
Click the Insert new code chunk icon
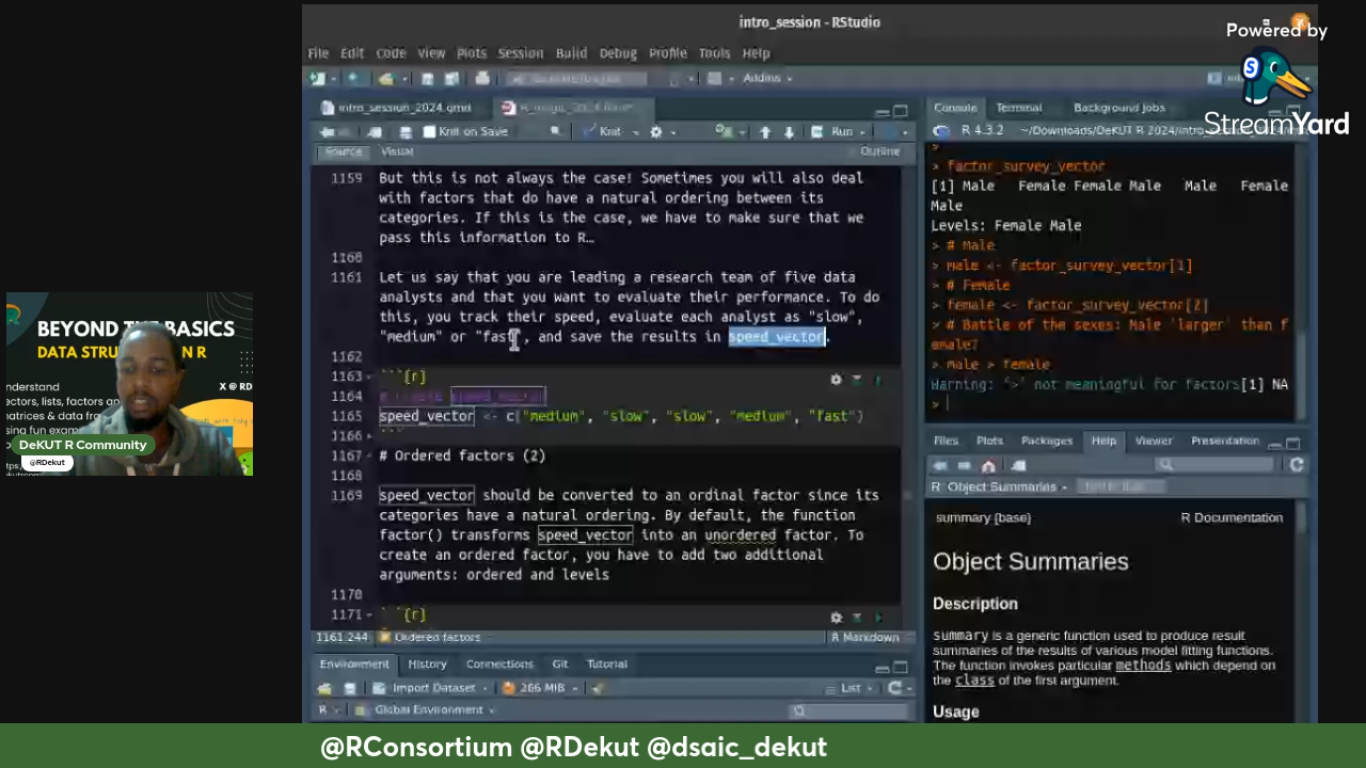point(724,131)
